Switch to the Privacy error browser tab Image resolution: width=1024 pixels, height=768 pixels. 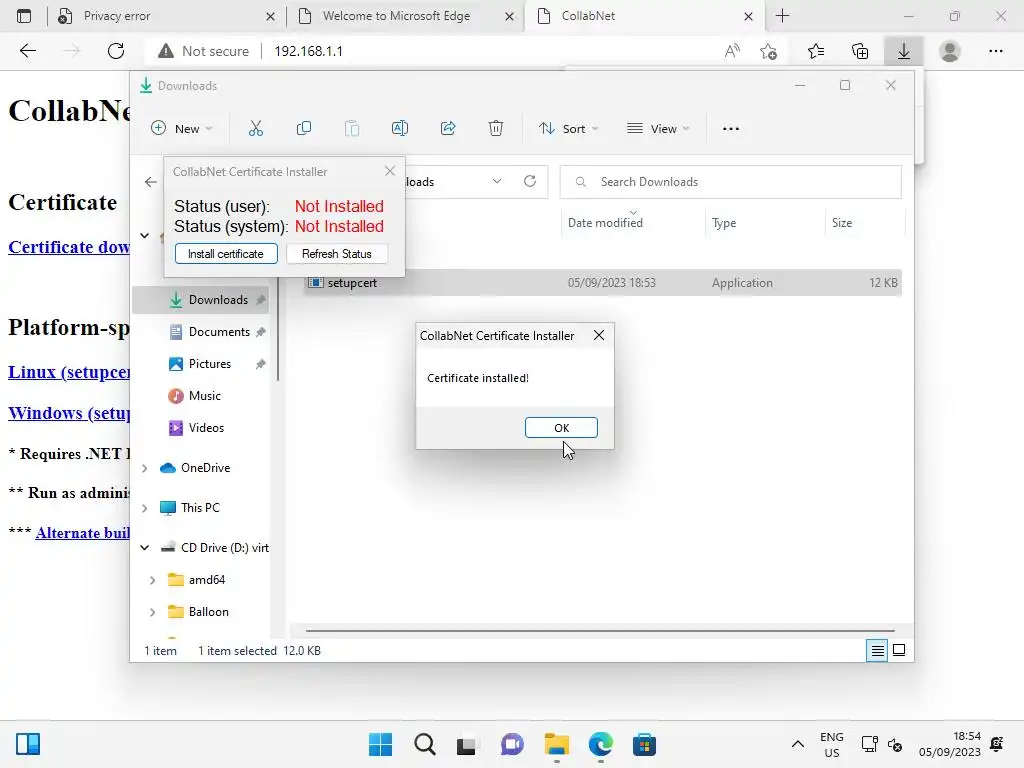pos(167,16)
